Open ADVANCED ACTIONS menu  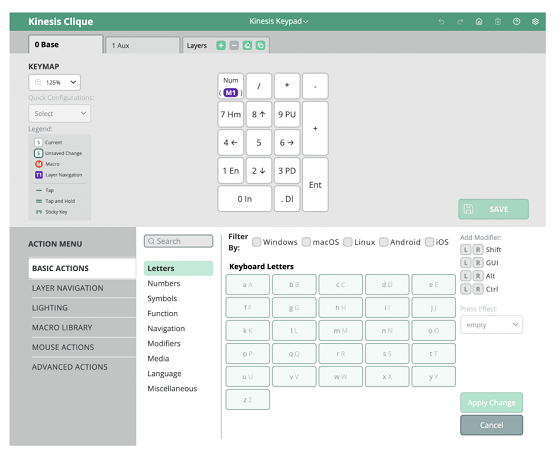tap(82, 367)
